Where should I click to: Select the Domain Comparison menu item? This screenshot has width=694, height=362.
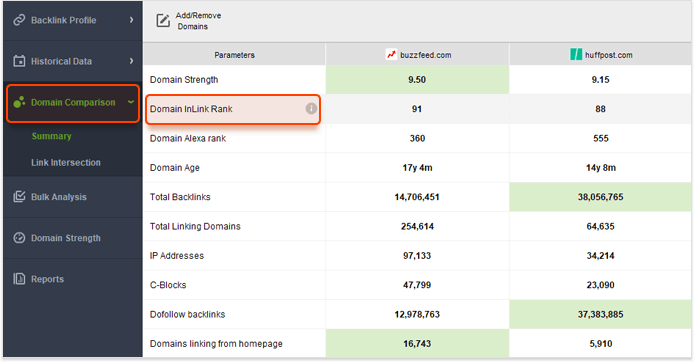click(73, 103)
